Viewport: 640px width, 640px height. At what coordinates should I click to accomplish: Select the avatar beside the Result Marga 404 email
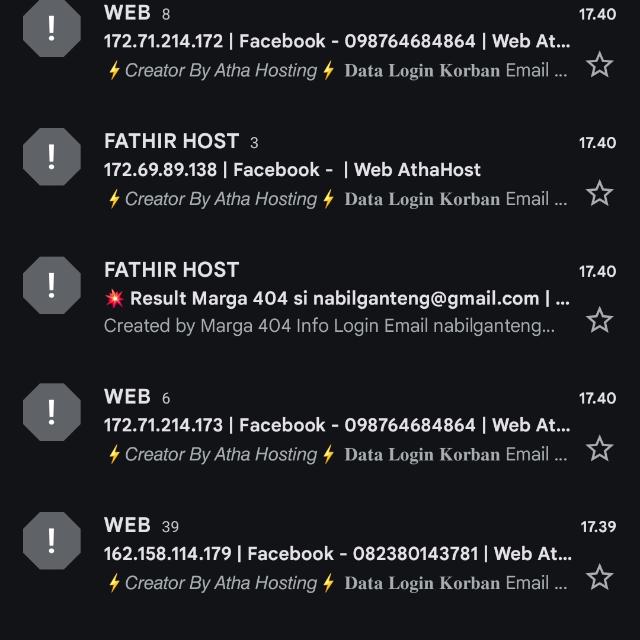(x=51, y=285)
